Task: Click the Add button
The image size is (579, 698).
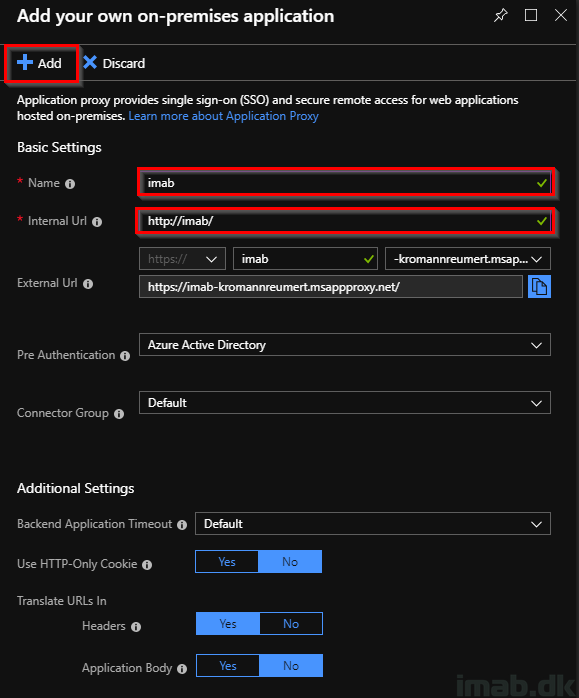Action: (x=41, y=64)
